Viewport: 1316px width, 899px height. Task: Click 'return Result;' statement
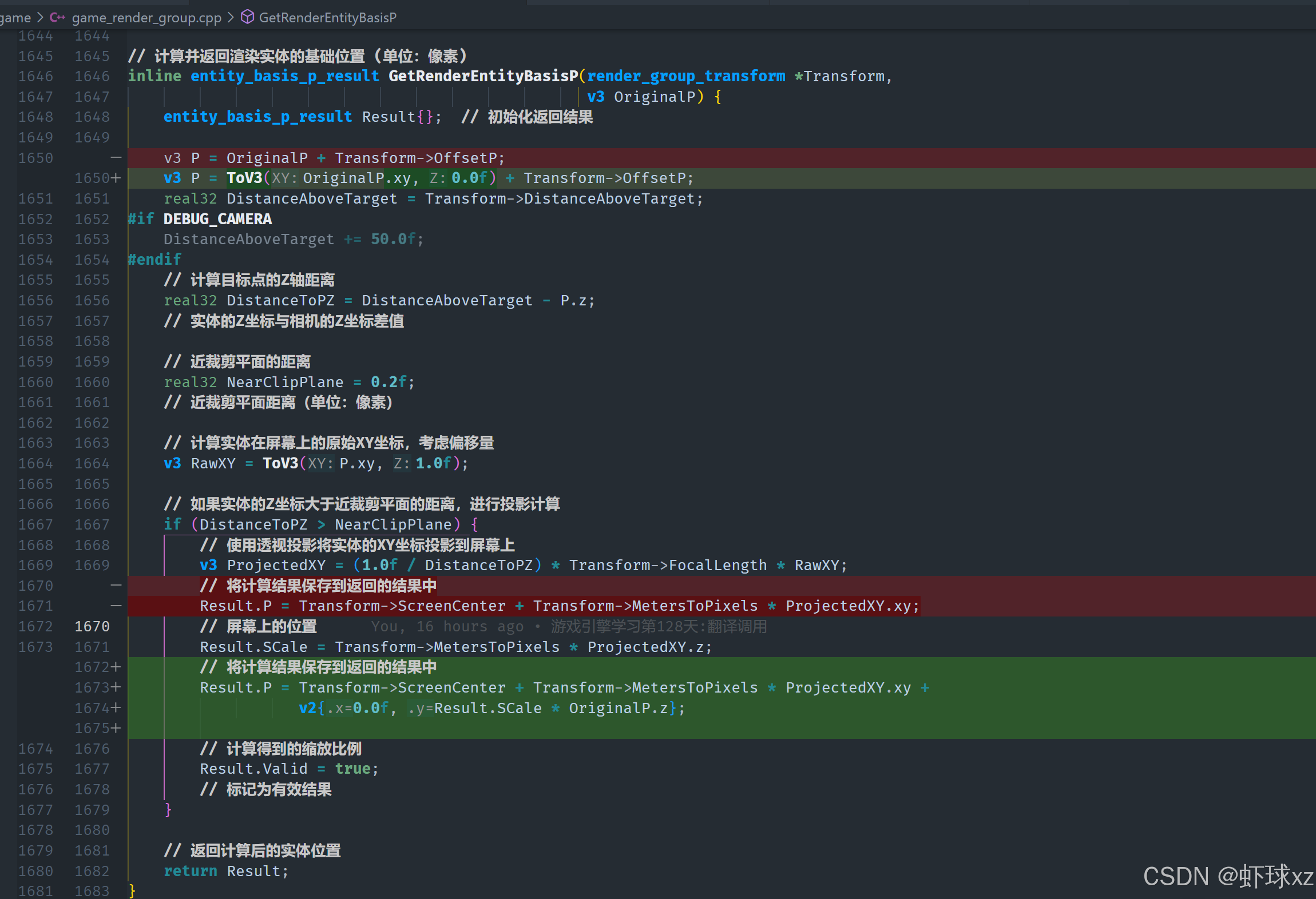tap(226, 871)
